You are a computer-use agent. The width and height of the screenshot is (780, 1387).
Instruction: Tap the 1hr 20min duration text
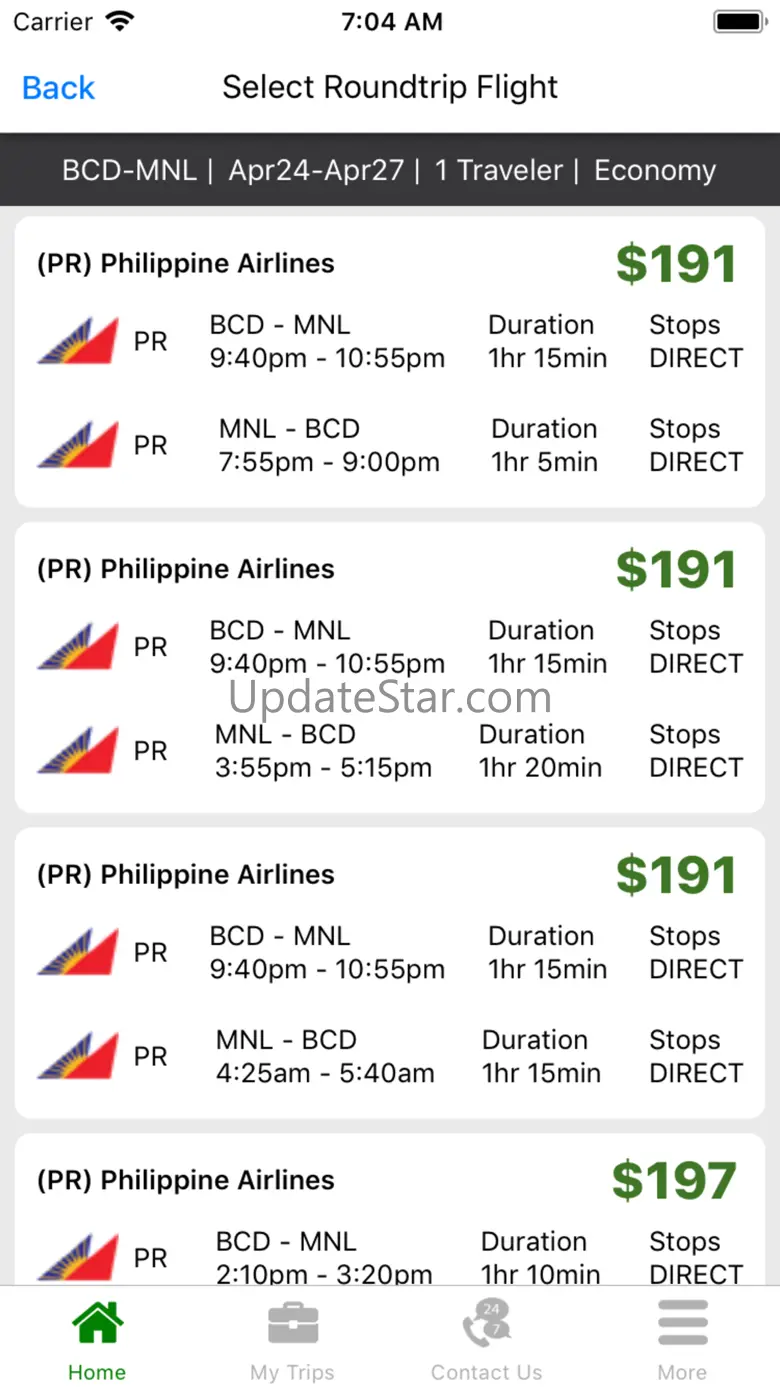point(540,768)
